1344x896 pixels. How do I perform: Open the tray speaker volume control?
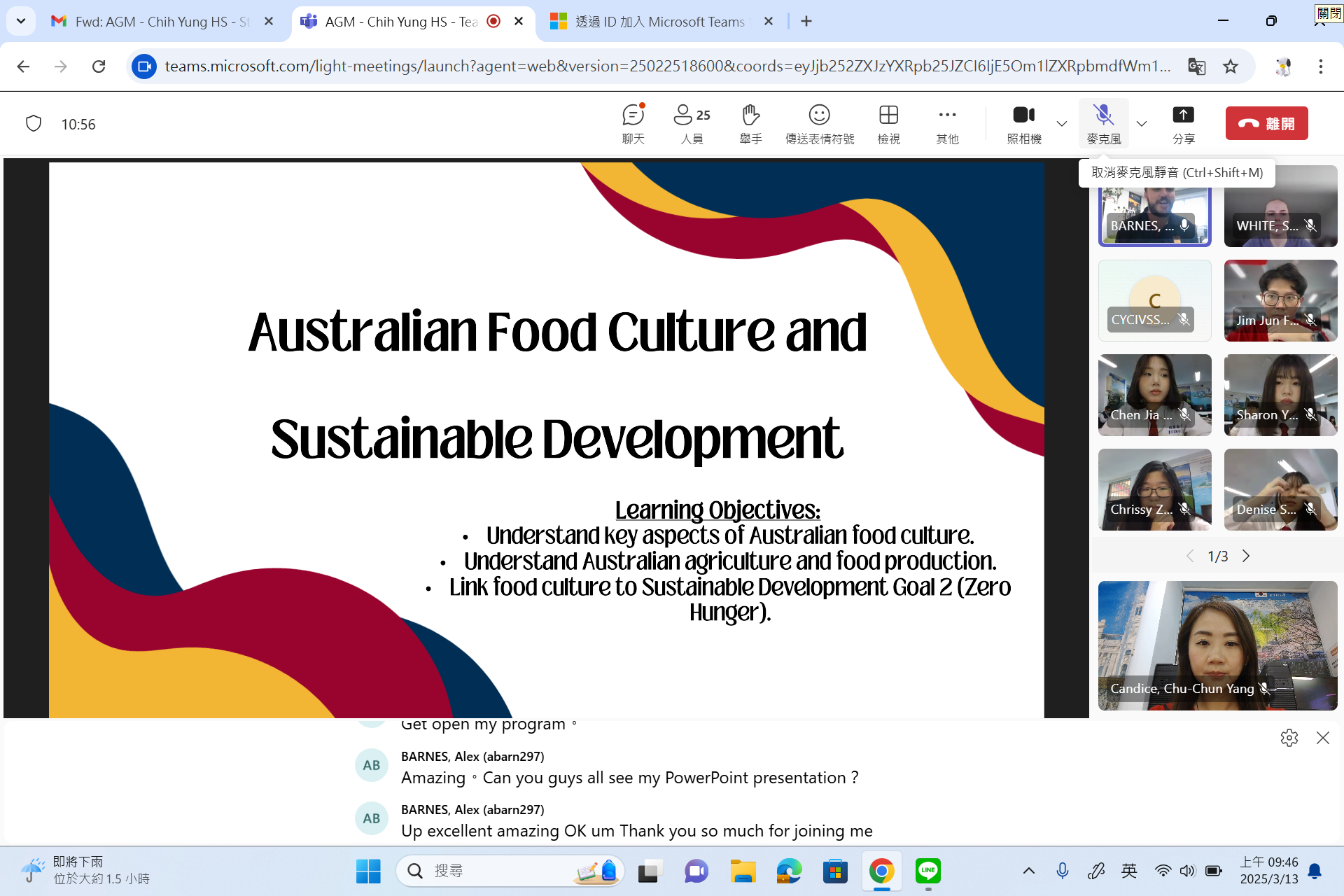pos(1187,871)
